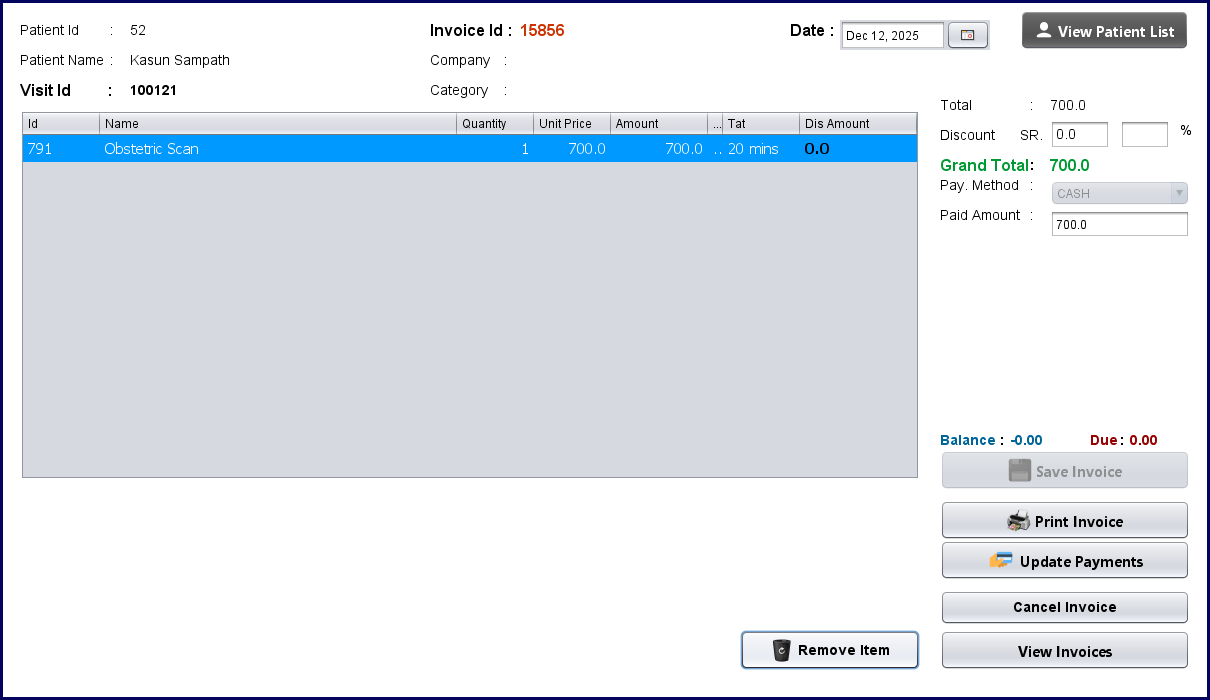Sort by the Id column header
Viewport: 1210px width, 700px height.
coord(61,124)
